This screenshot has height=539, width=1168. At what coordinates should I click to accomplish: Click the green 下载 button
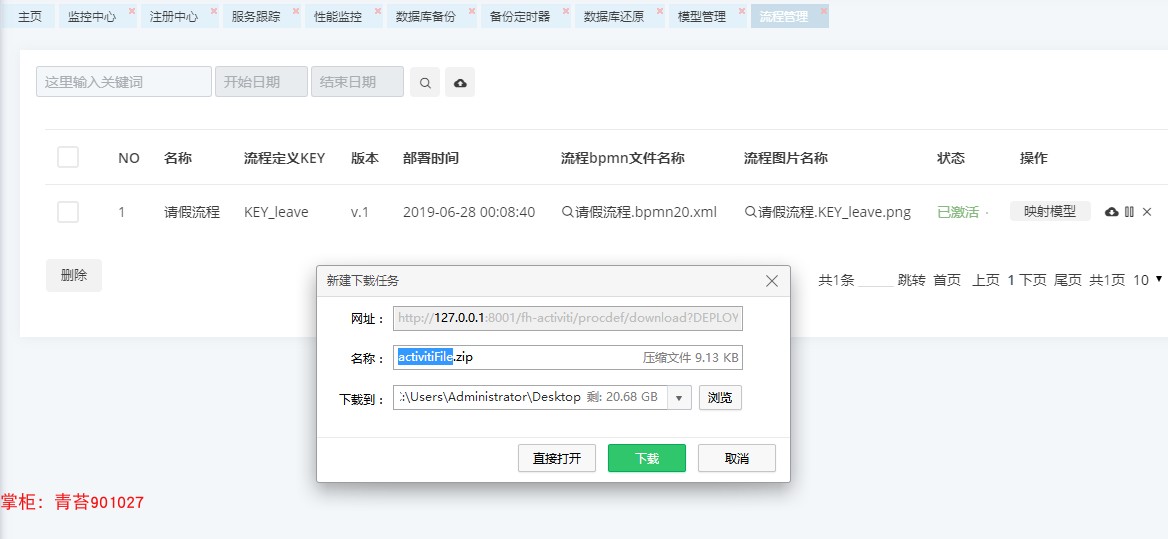point(647,458)
